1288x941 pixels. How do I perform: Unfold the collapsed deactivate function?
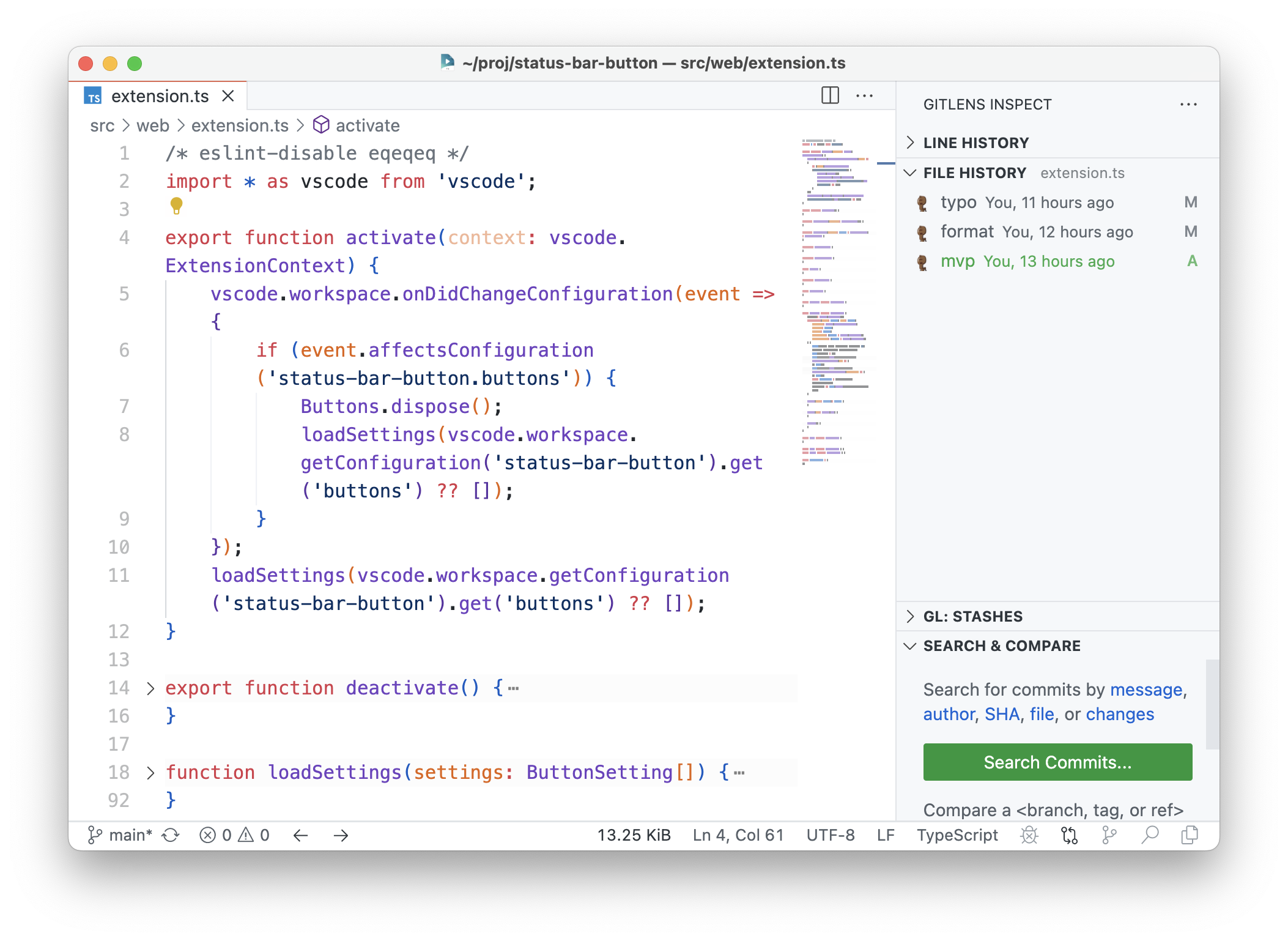pos(150,688)
